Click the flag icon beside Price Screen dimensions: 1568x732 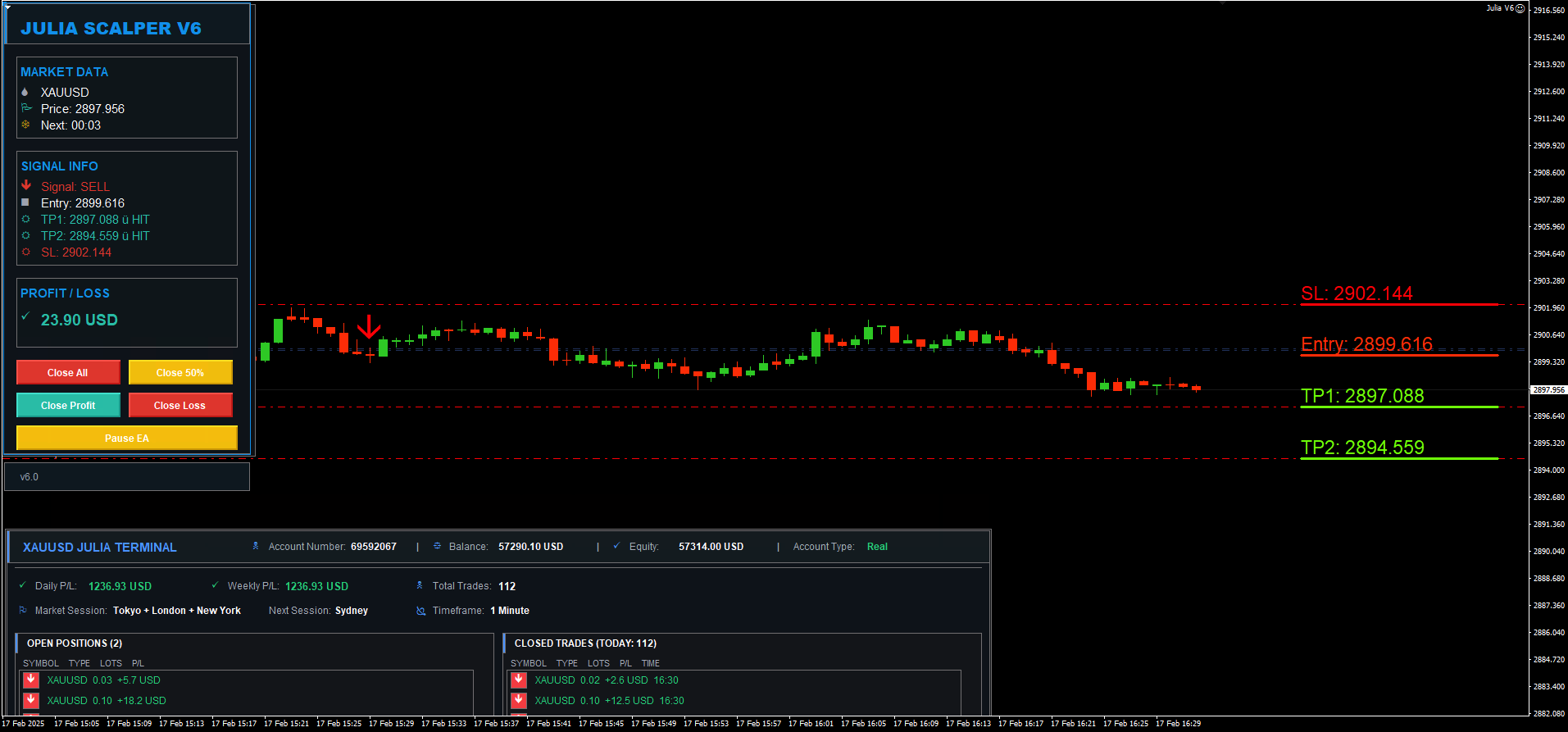(26, 108)
